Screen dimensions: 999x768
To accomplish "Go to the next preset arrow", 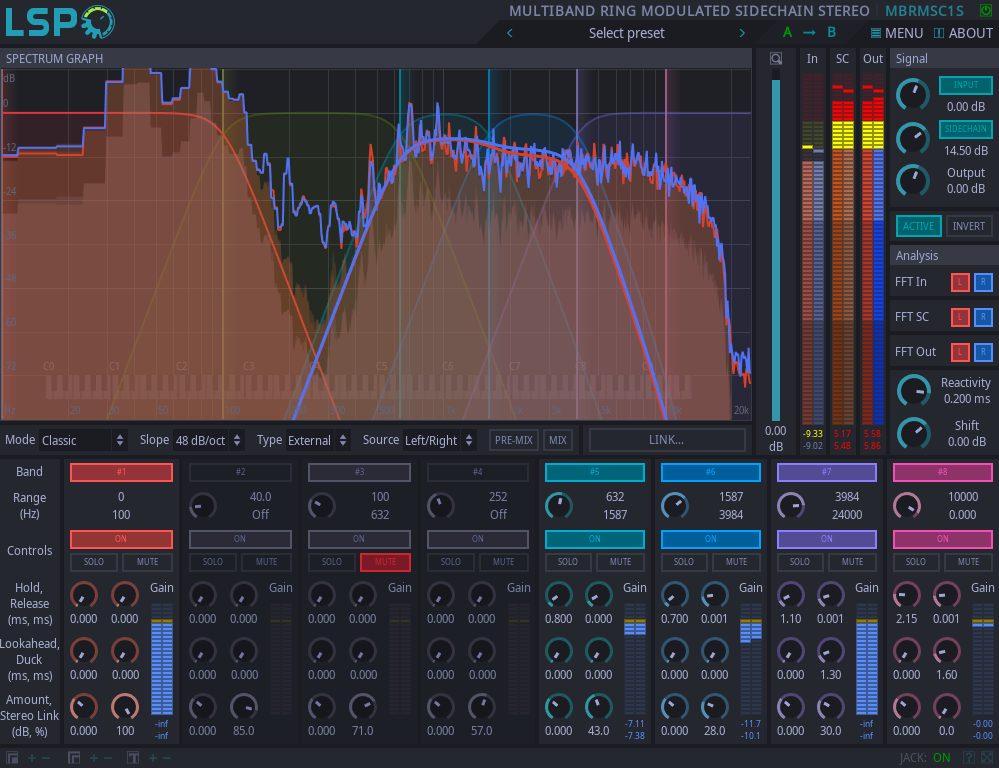I will [742, 33].
